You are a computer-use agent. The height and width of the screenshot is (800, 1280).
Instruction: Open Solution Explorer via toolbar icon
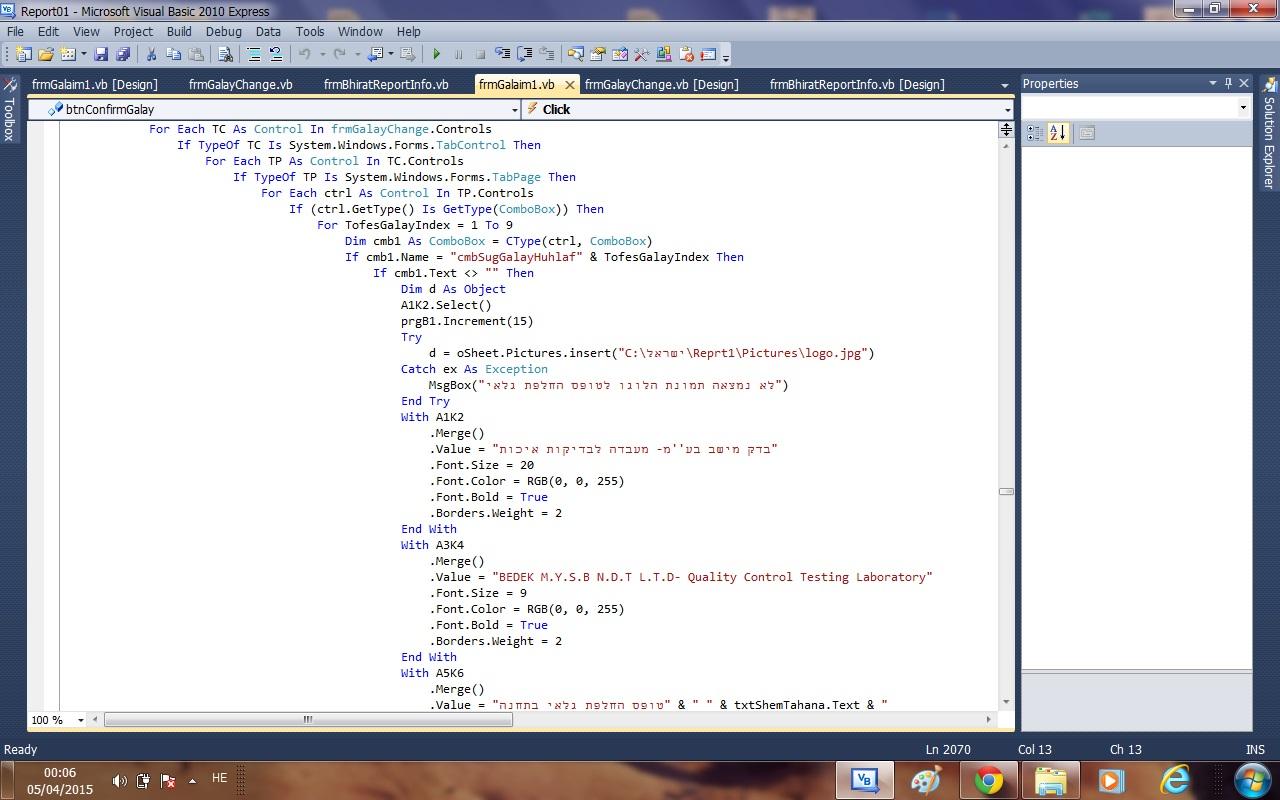pyautogui.click(x=575, y=54)
